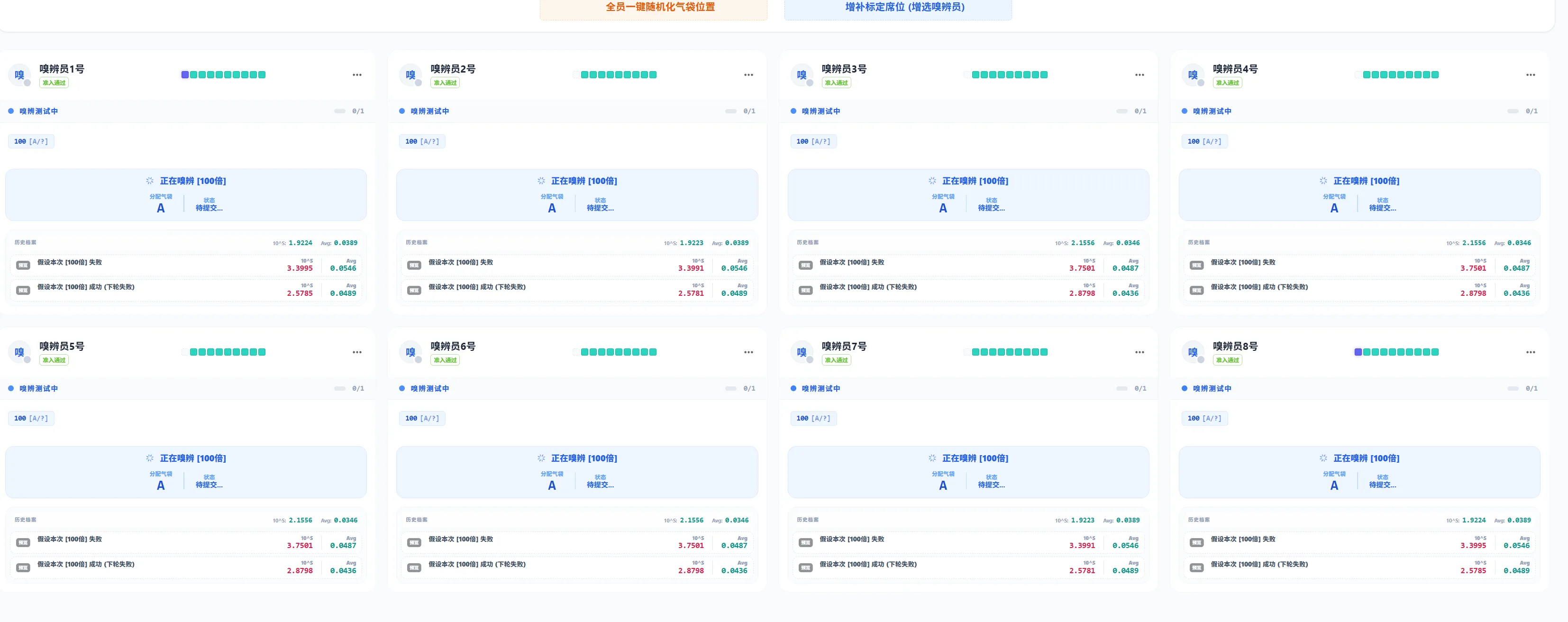The height and width of the screenshot is (622, 1568).
Task: Click assigned bag letter A in 嗅辨员5号 panel
Action: pos(161,485)
